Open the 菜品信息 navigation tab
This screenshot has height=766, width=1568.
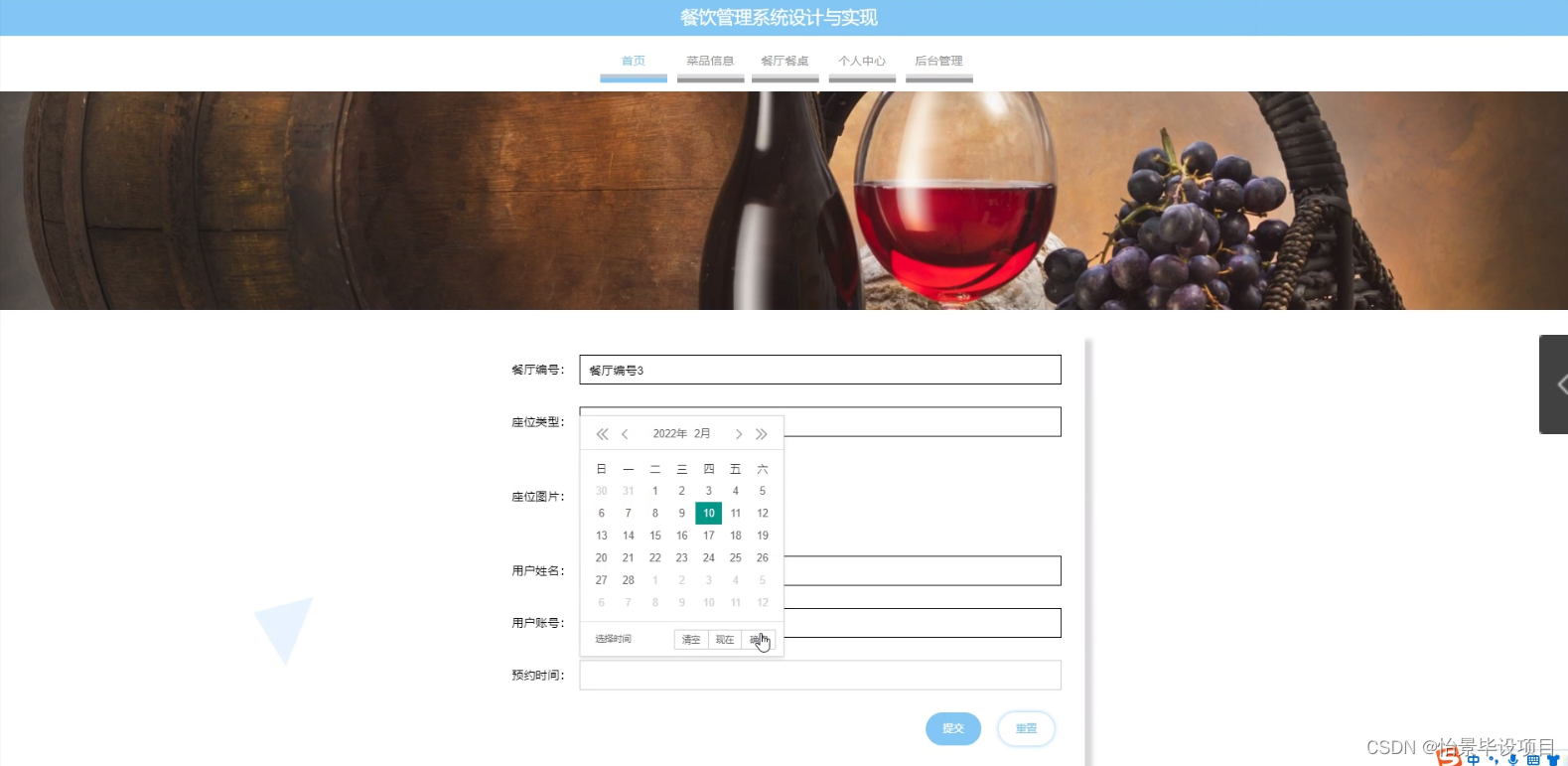pyautogui.click(x=710, y=61)
